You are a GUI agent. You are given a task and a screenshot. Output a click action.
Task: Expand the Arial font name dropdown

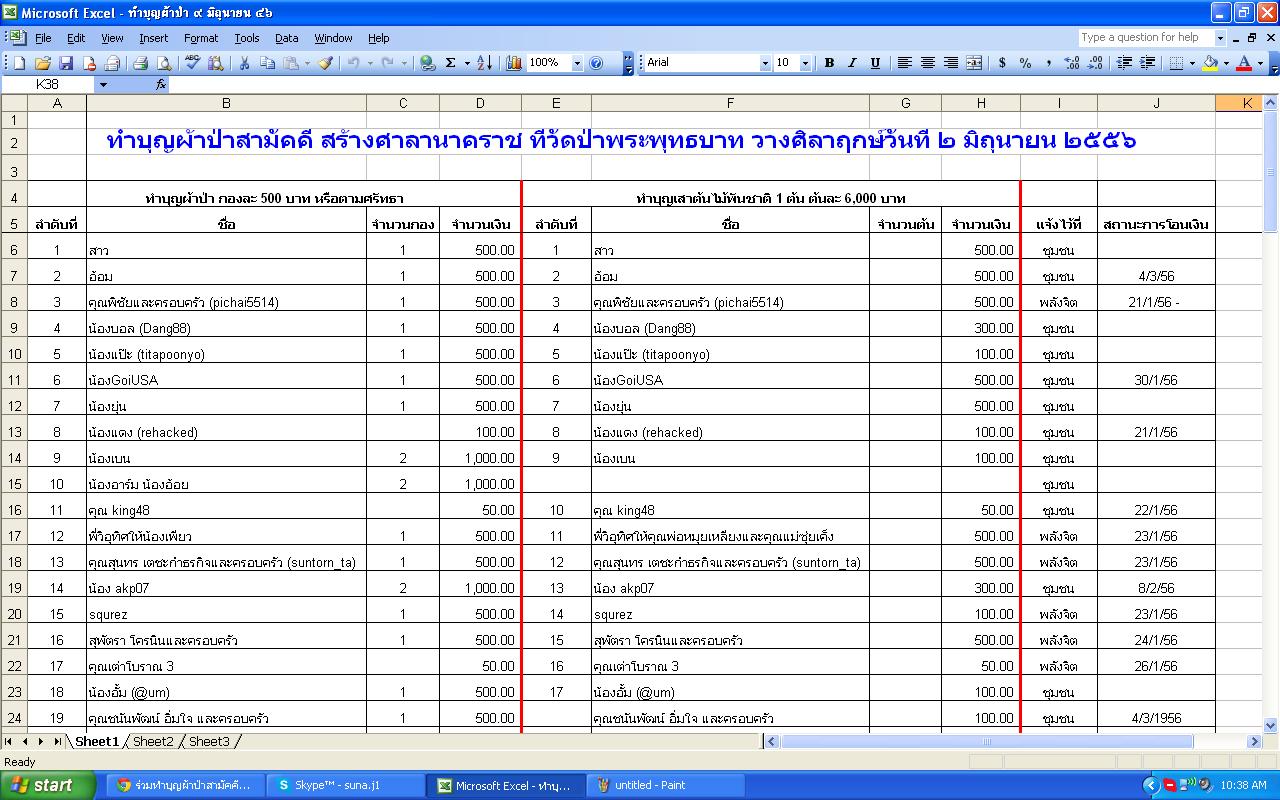(765, 63)
